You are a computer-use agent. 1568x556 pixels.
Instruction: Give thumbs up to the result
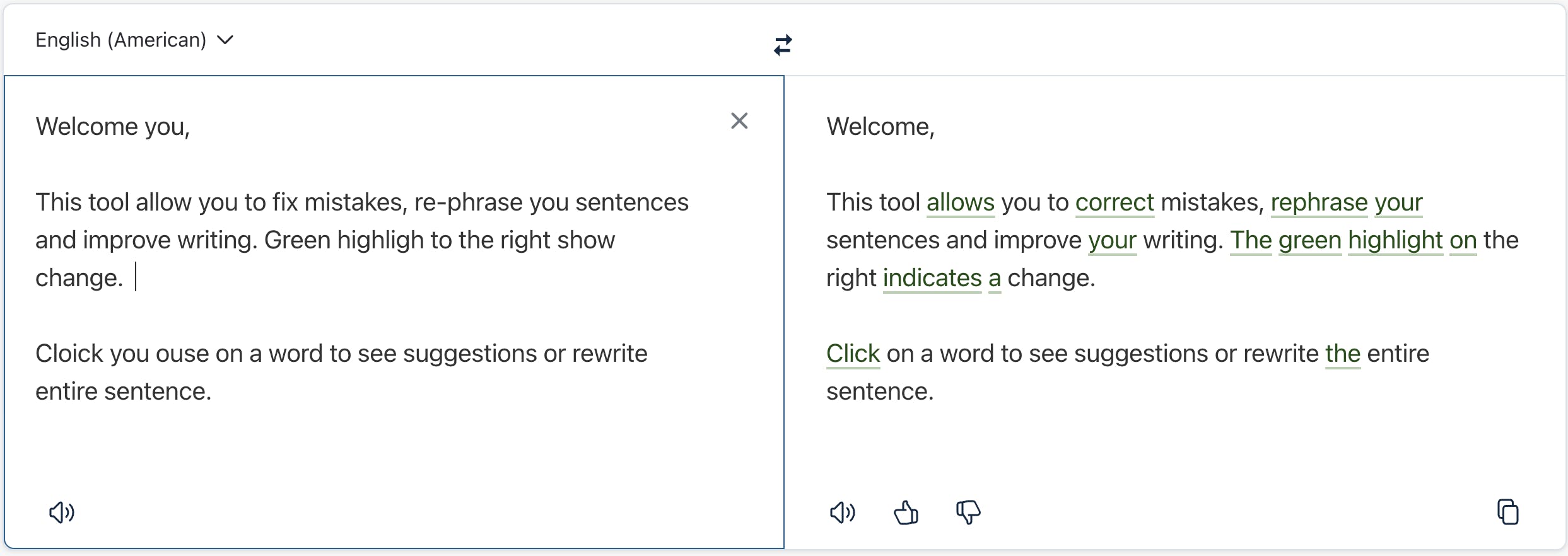[906, 513]
